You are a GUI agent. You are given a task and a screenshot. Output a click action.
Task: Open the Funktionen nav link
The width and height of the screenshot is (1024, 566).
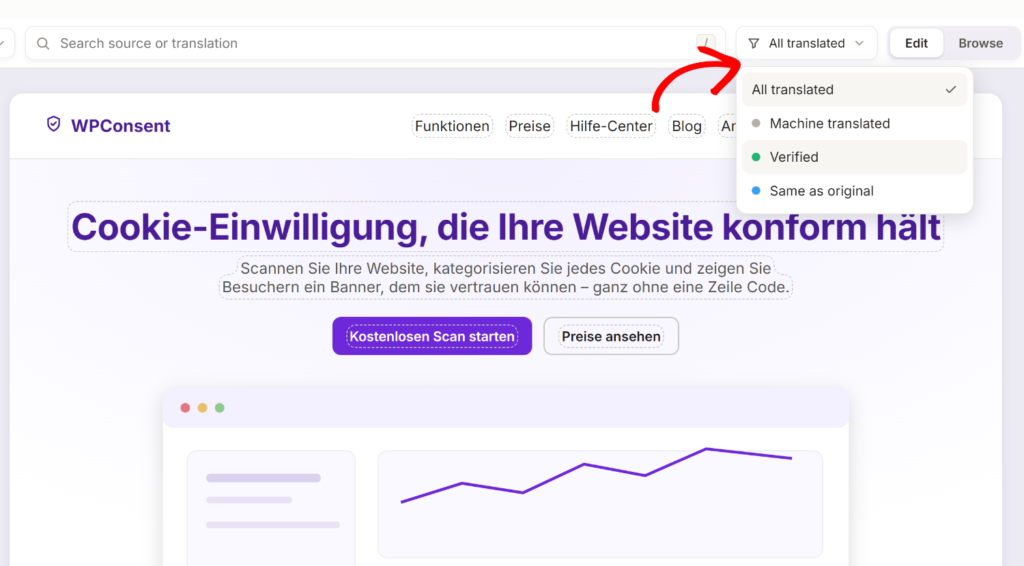[x=452, y=126]
